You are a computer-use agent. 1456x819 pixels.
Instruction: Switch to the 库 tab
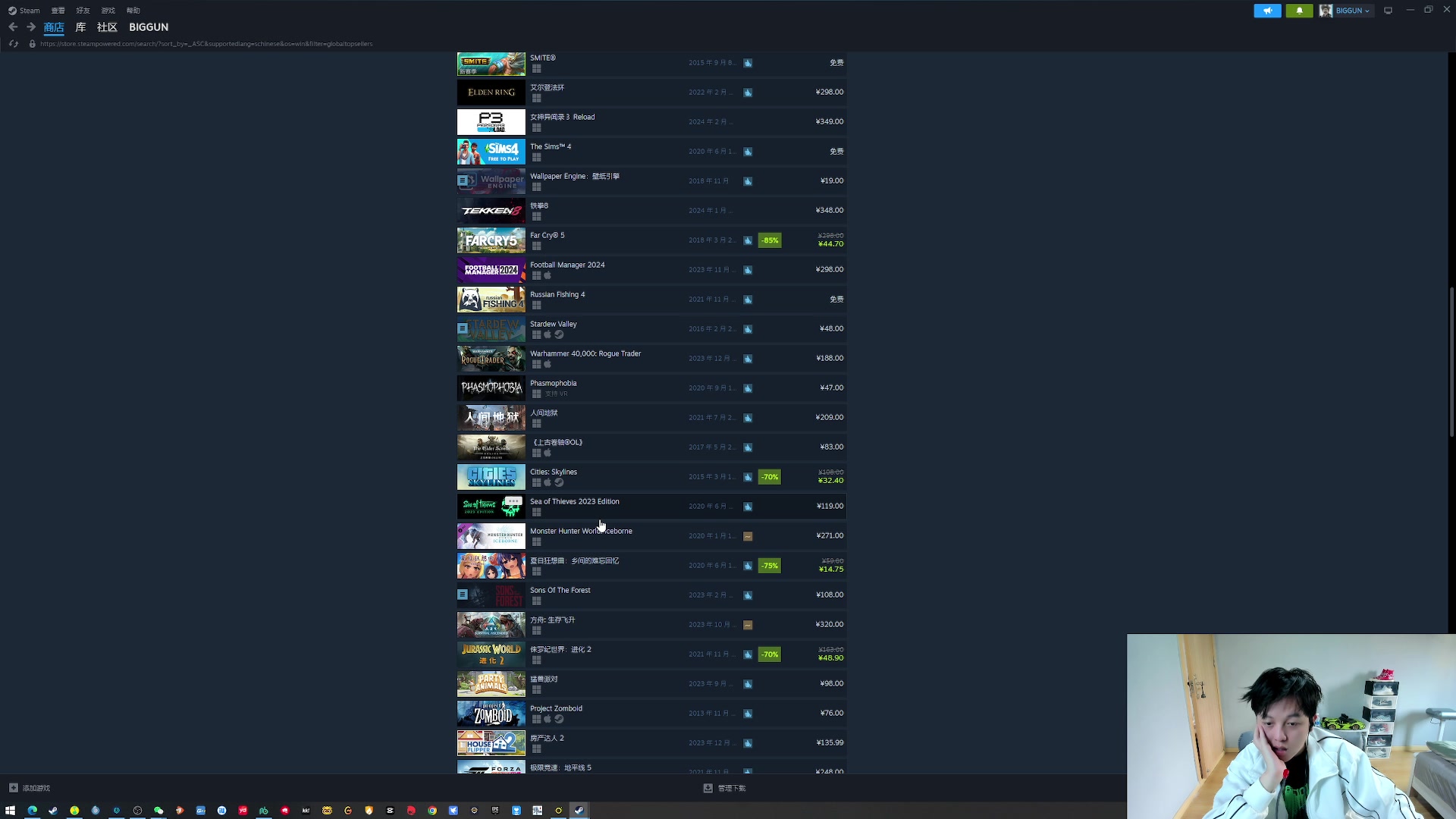point(80,27)
